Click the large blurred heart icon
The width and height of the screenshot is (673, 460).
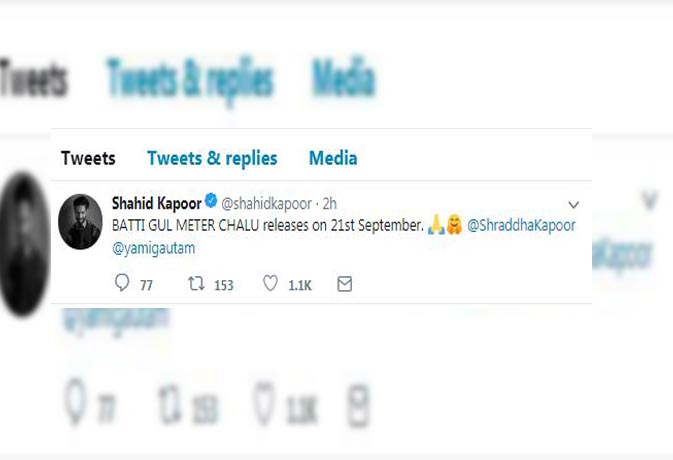263,402
